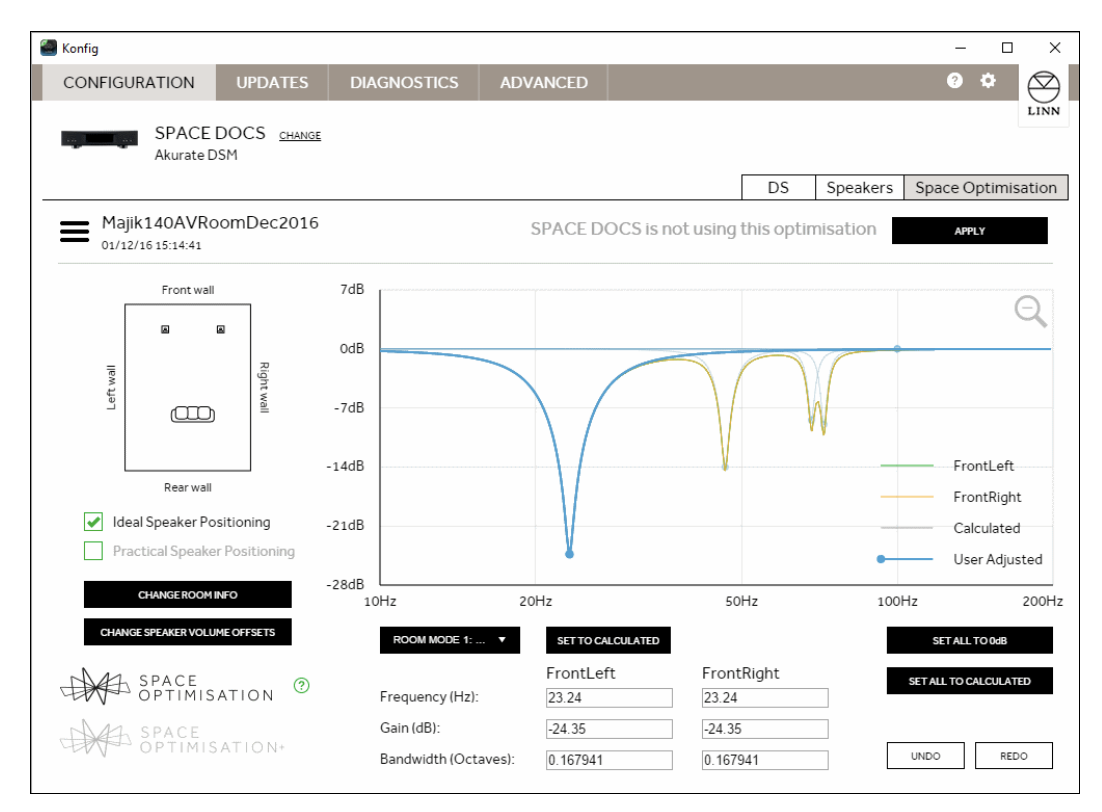
Task: Click the FrontLeft Frequency field
Action: click(609, 697)
